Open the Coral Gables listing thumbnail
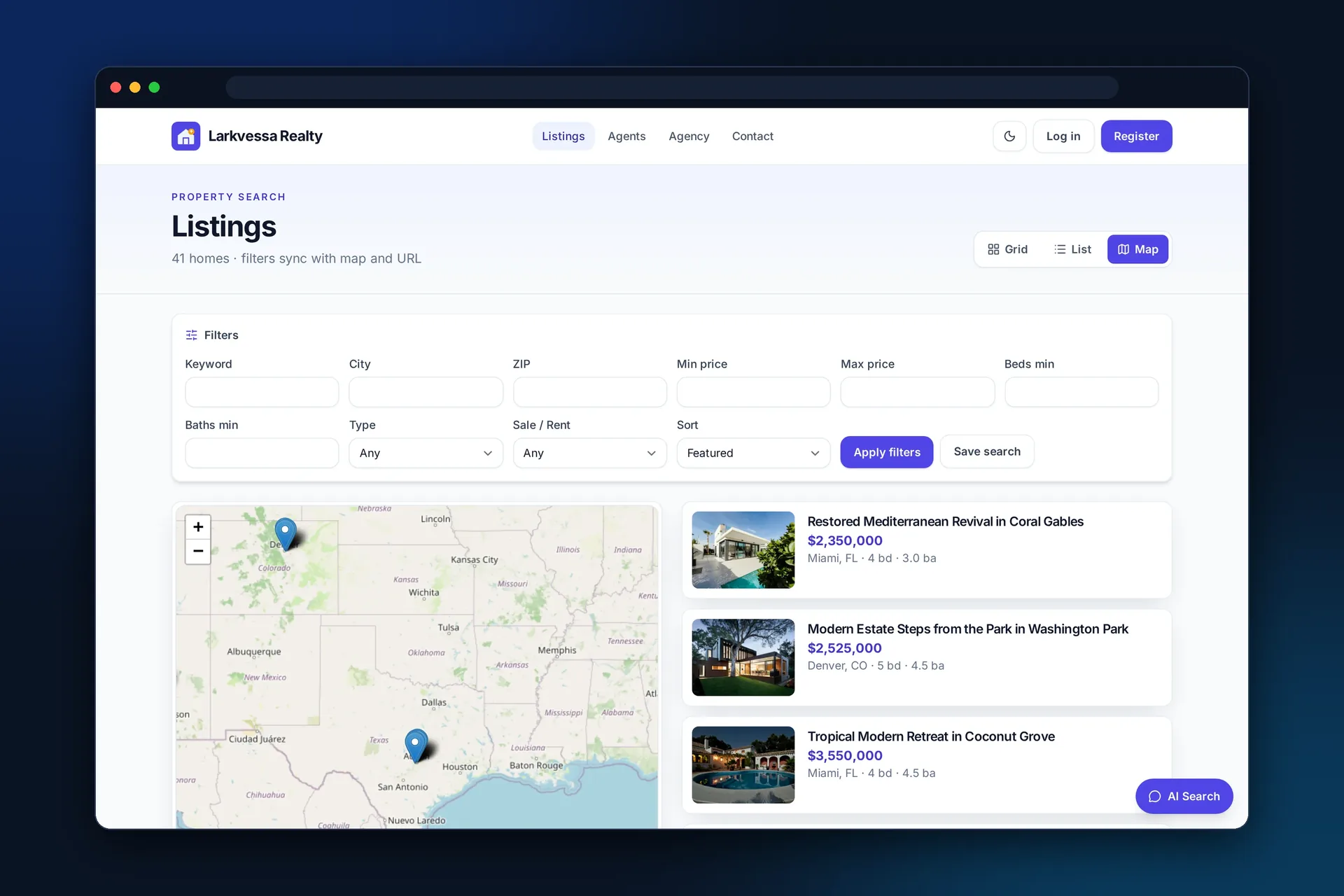The height and width of the screenshot is (896, 1344). point(743,549)
